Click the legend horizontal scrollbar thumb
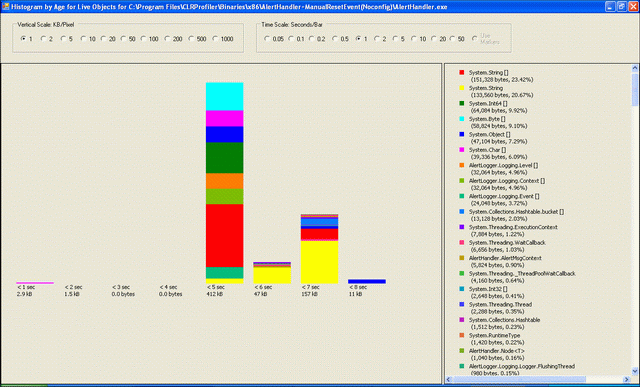This screenshot has height=387, width=640. 519,380
